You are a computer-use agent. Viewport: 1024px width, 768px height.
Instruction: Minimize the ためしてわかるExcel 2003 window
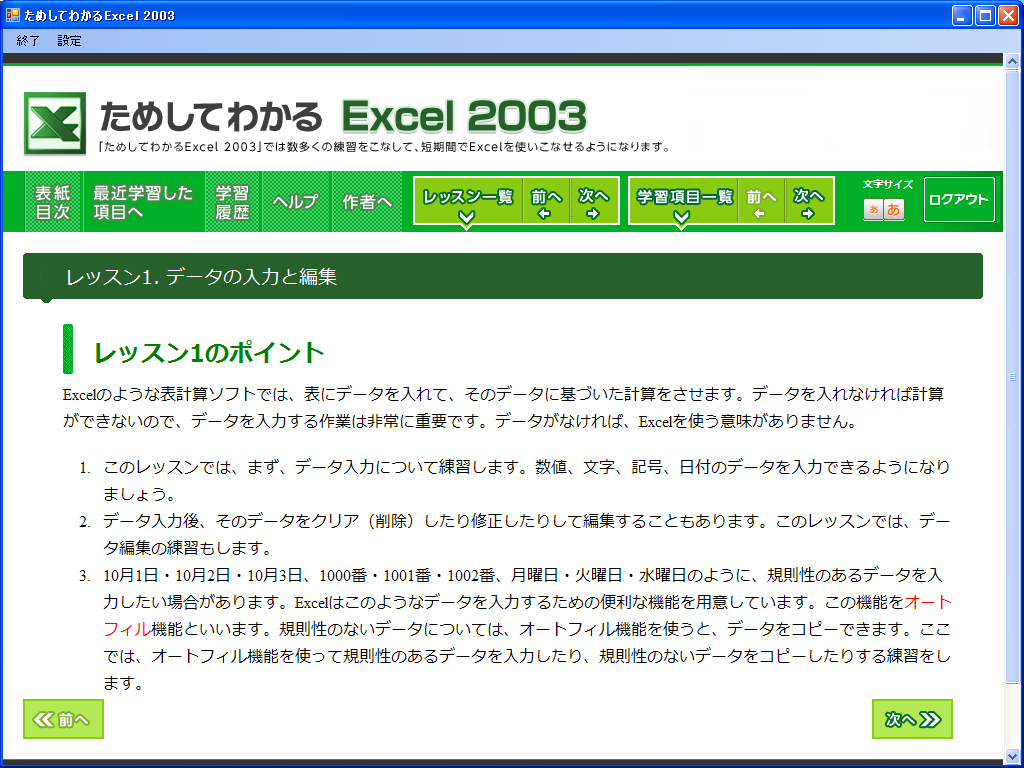[x=962, y=15]
